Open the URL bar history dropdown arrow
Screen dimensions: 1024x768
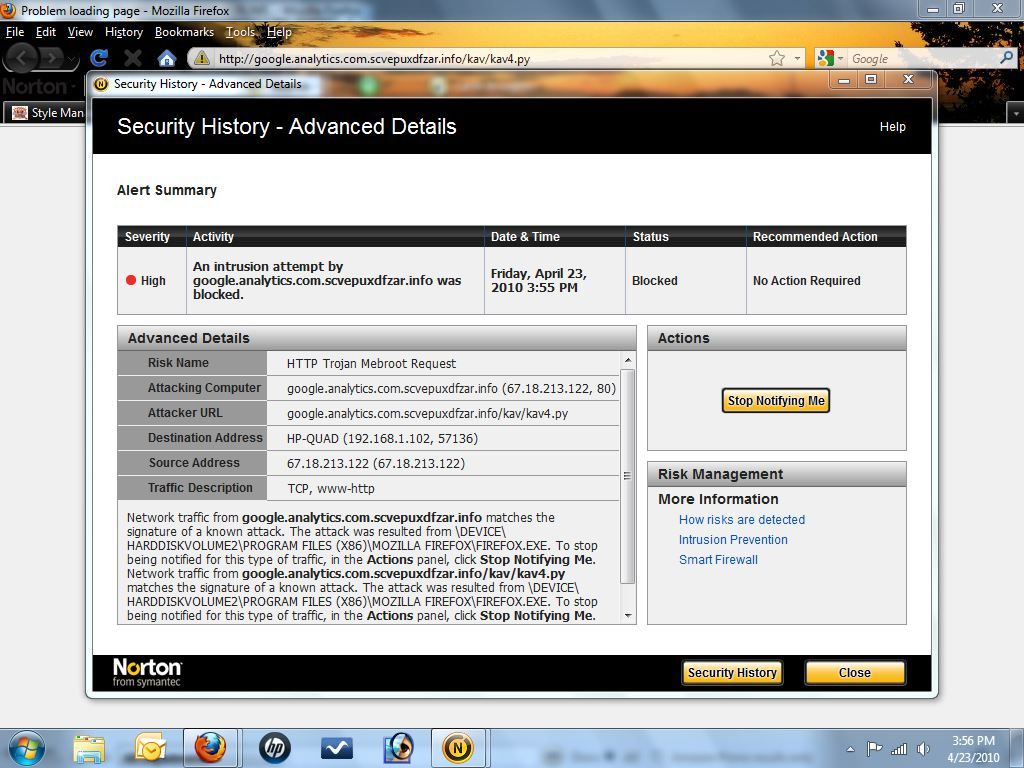tap(797, 59)
